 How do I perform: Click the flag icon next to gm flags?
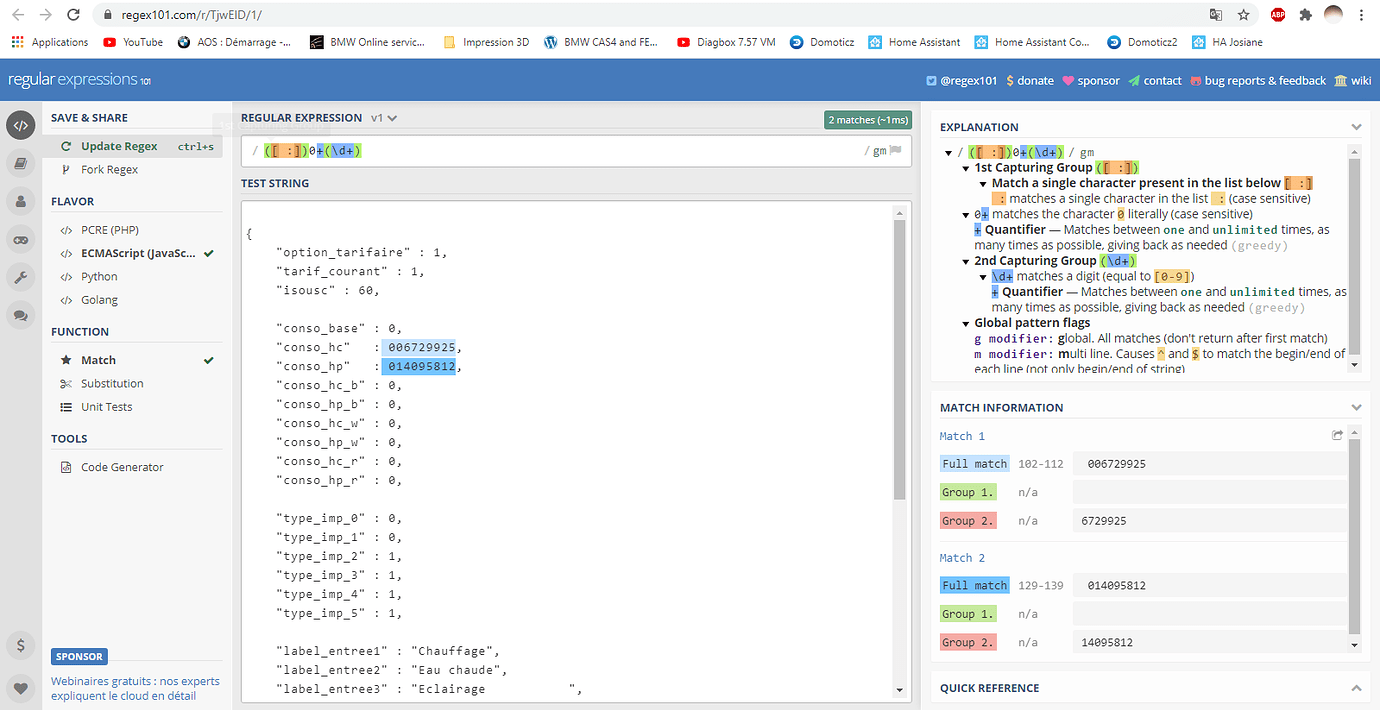893,149
